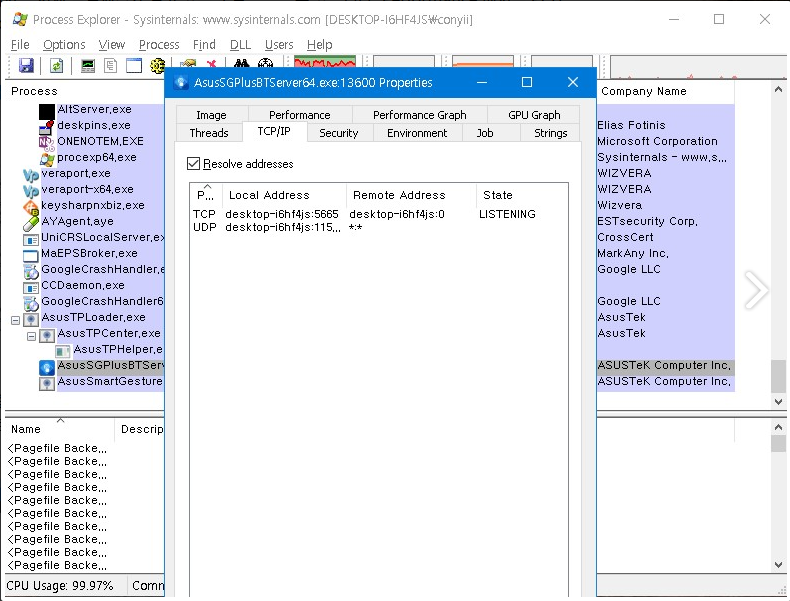Image resolution: width=790 pixels, height=601 pixels.
Task: Open System Information via toolbar icon
Action: click(x=88, y=66)
